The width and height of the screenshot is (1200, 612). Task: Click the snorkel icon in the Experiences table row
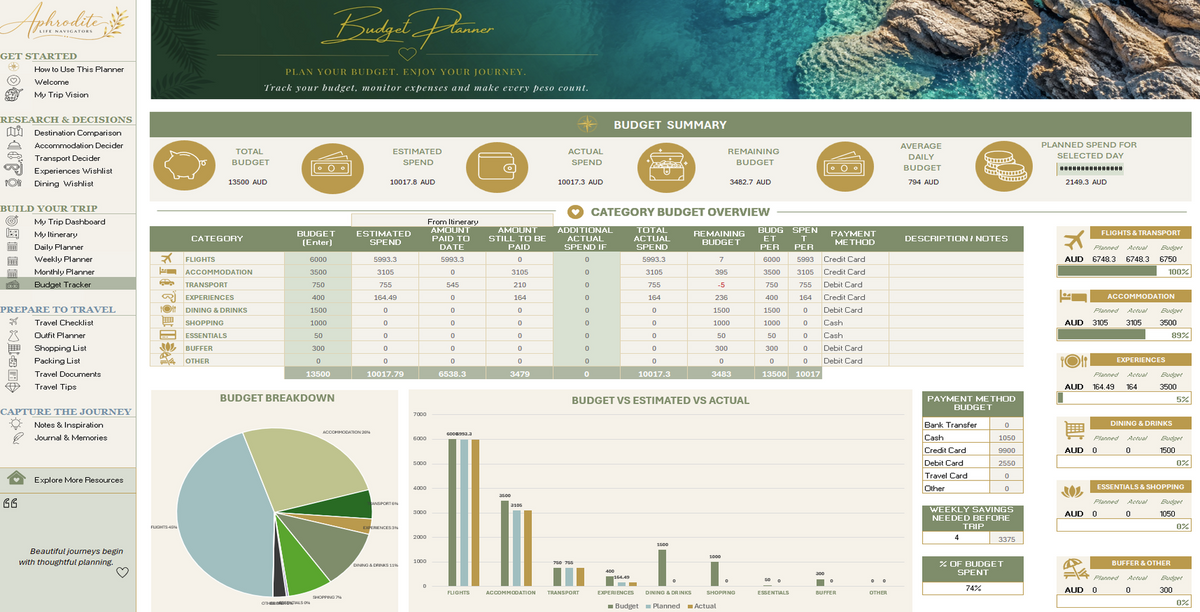tap(168, 297)
